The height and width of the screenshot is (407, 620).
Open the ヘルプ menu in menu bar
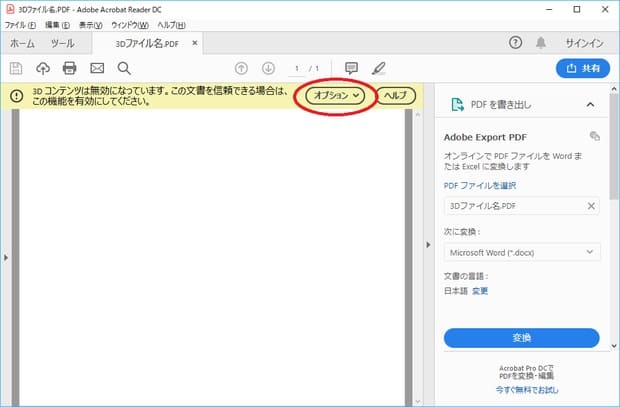click(x=171, y=25)
